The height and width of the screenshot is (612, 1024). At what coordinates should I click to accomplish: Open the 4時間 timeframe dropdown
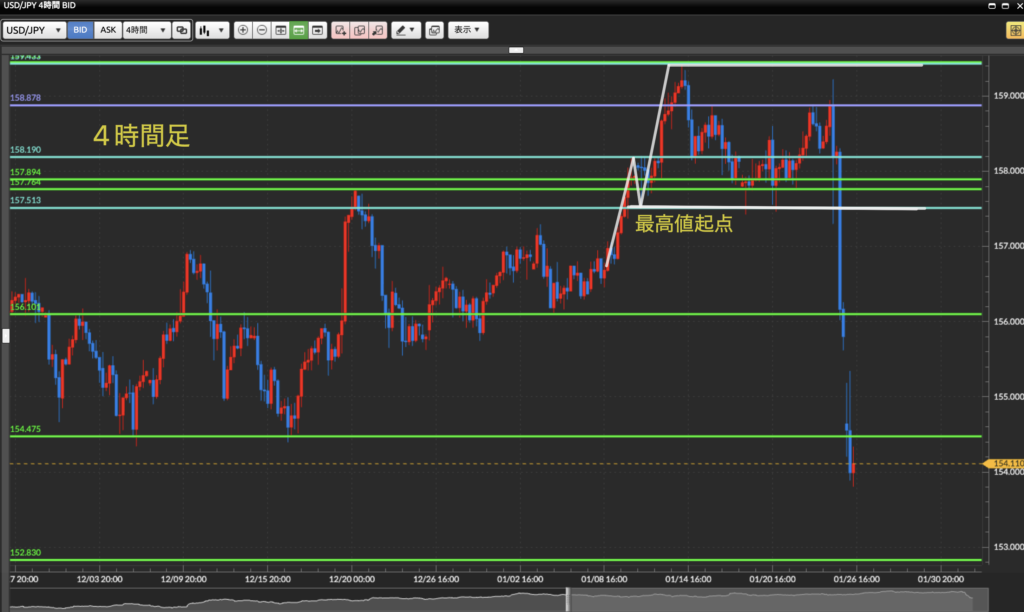[146, 30]
